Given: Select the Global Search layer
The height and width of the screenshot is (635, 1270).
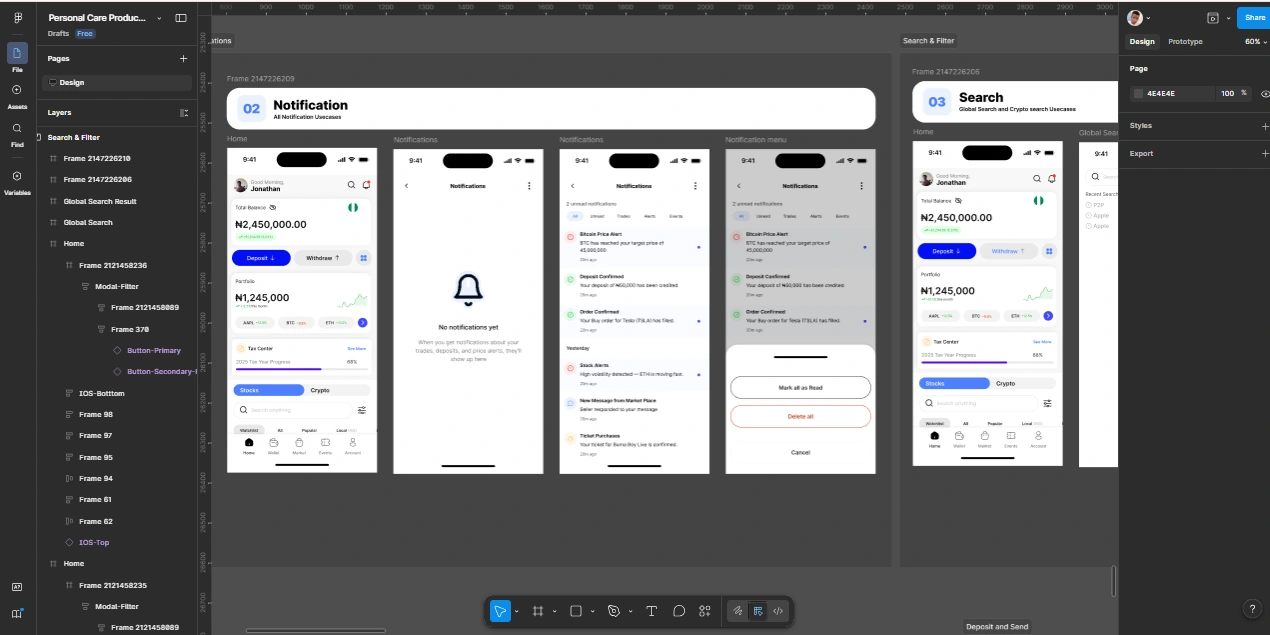Looking at the screenshot, I should pos(88,222).
